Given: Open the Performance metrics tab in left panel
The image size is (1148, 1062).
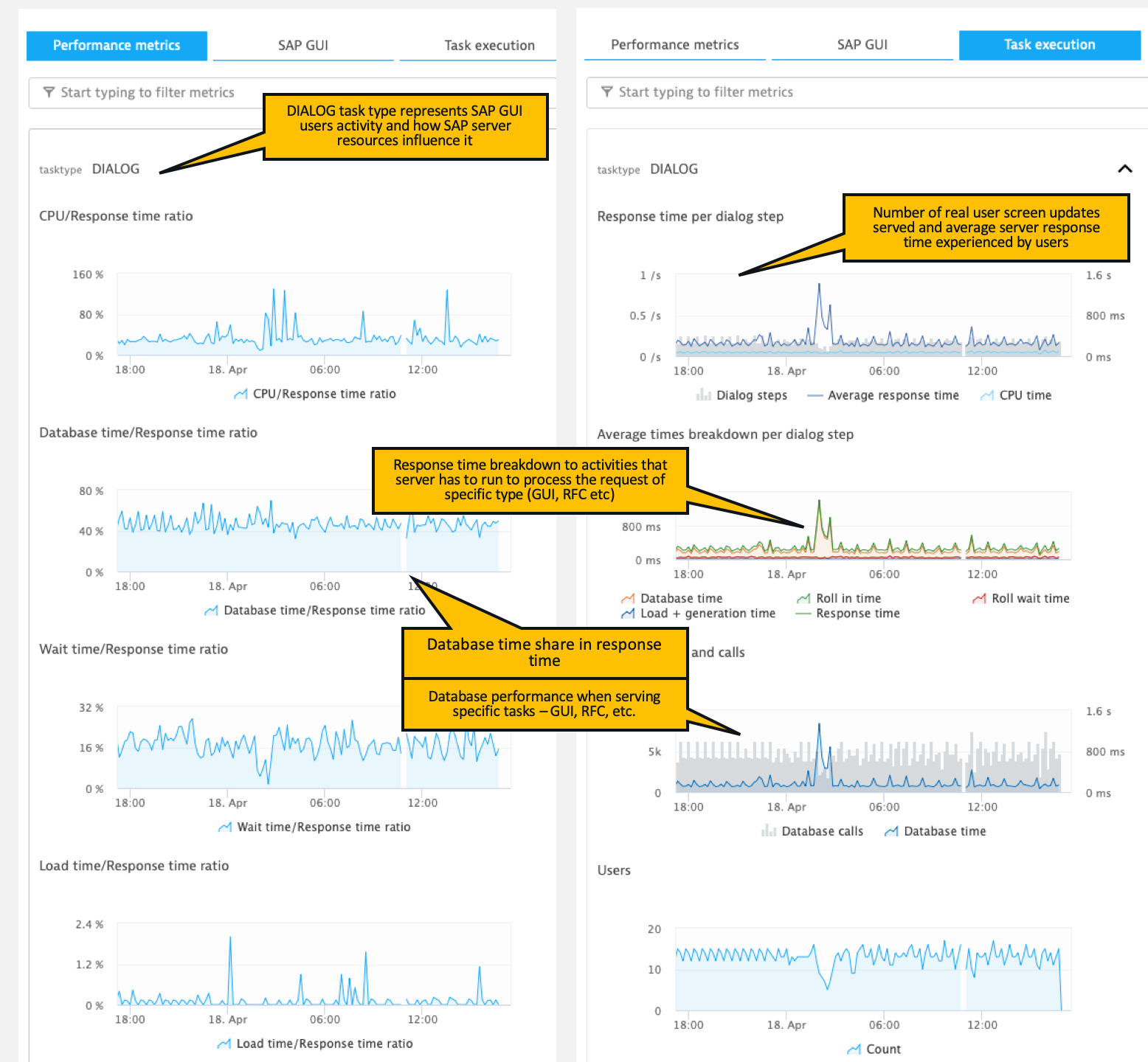Looking at the screenshot, I should point(117,46).
